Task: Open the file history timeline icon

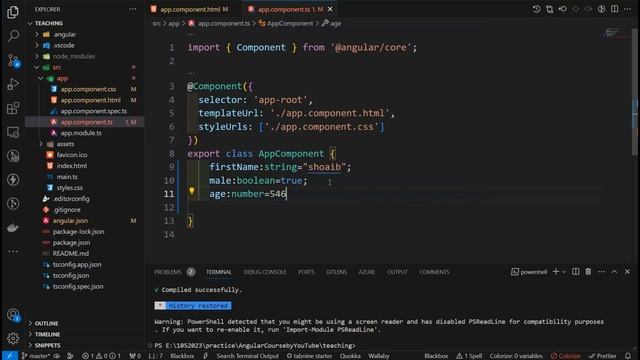Action: point(536,9)
